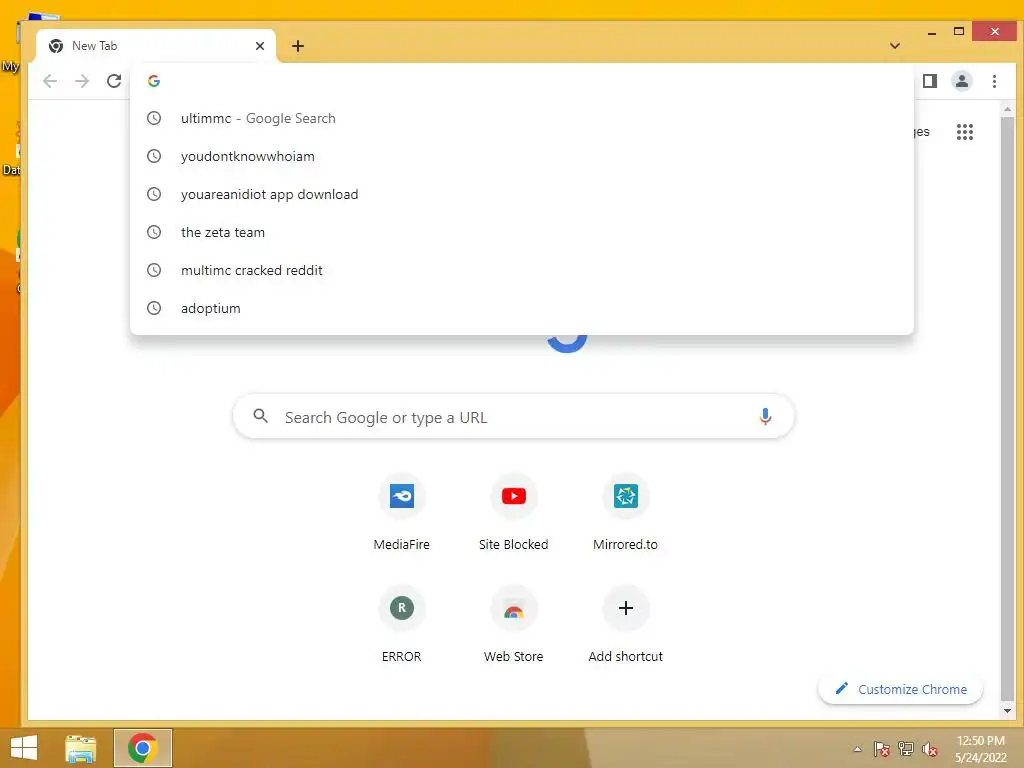
Task: Click the page scrollbar up arrow
Action: (1007, 109)
